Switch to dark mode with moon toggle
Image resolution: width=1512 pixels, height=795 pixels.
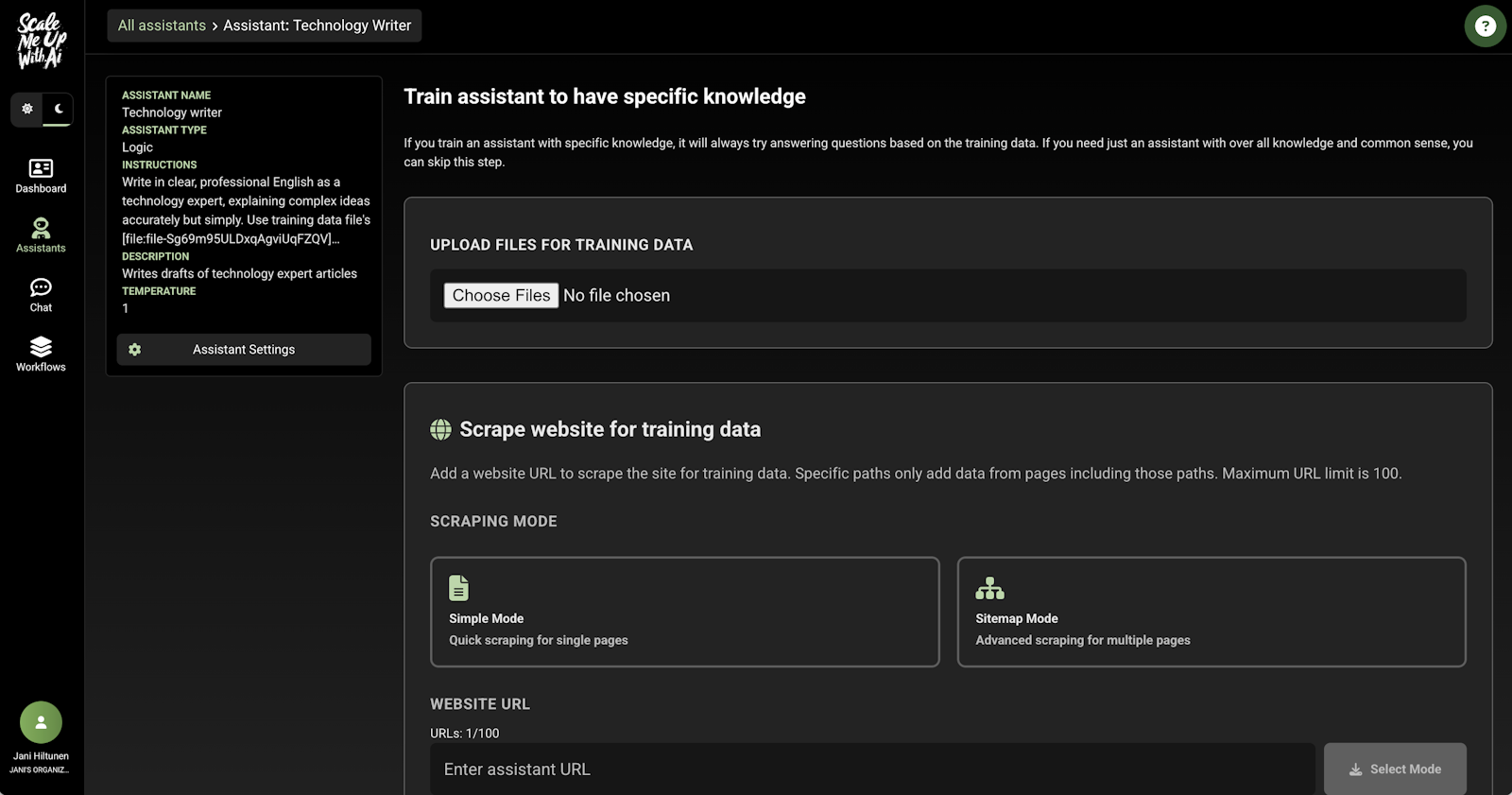tap(59, 109)
